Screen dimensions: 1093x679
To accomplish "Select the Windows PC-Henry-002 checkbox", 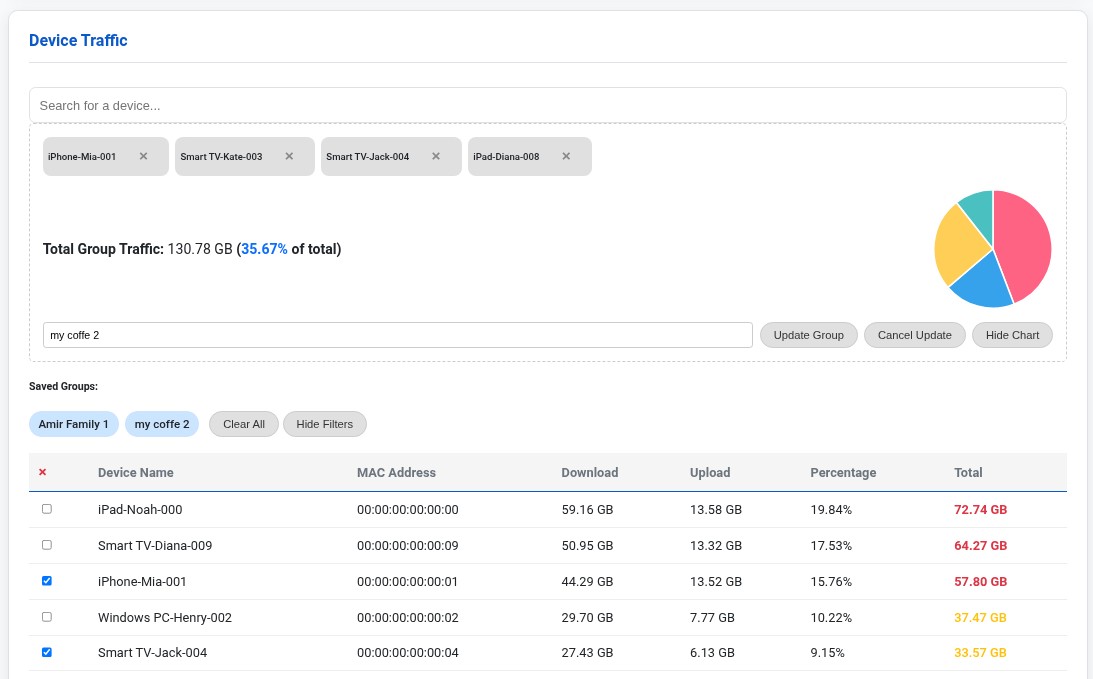I will click(47, 617).
